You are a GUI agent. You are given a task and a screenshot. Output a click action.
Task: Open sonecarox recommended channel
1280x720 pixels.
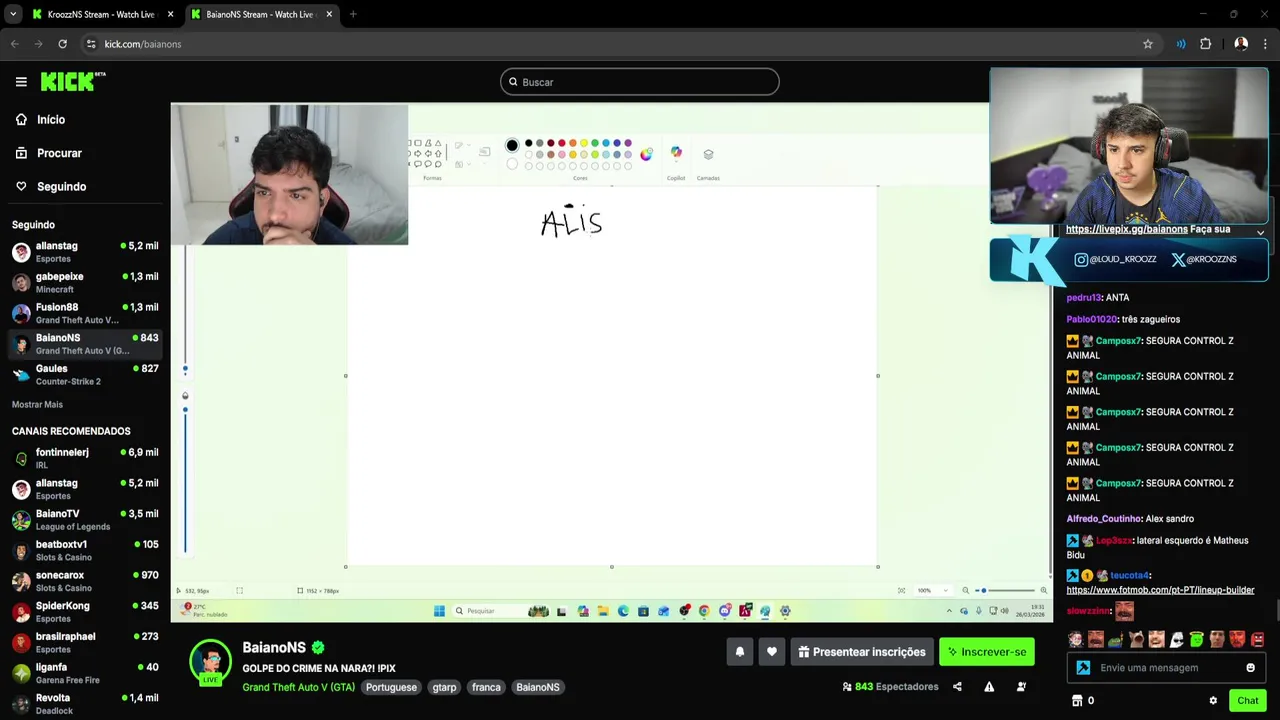[x=84, y=581]
